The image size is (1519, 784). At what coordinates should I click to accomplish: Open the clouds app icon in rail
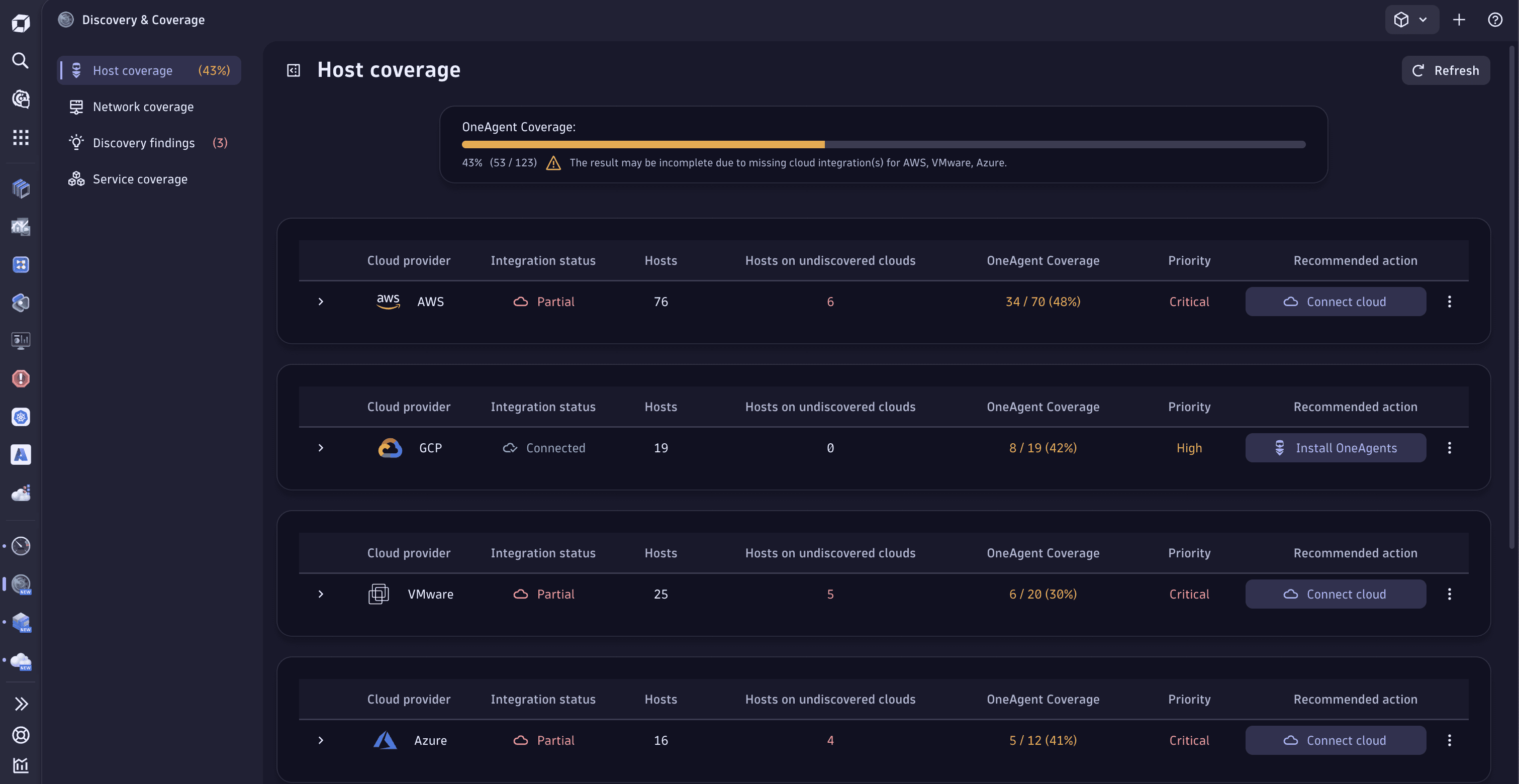tap(21, 493)
